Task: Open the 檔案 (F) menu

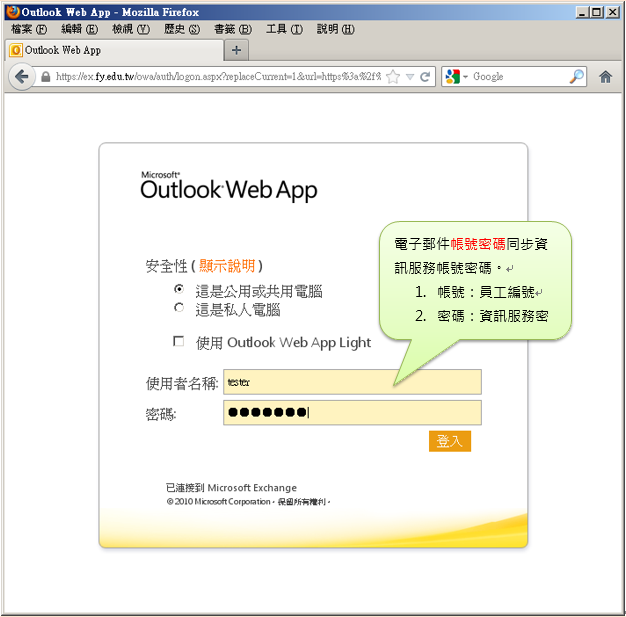Action: point(29,29)
